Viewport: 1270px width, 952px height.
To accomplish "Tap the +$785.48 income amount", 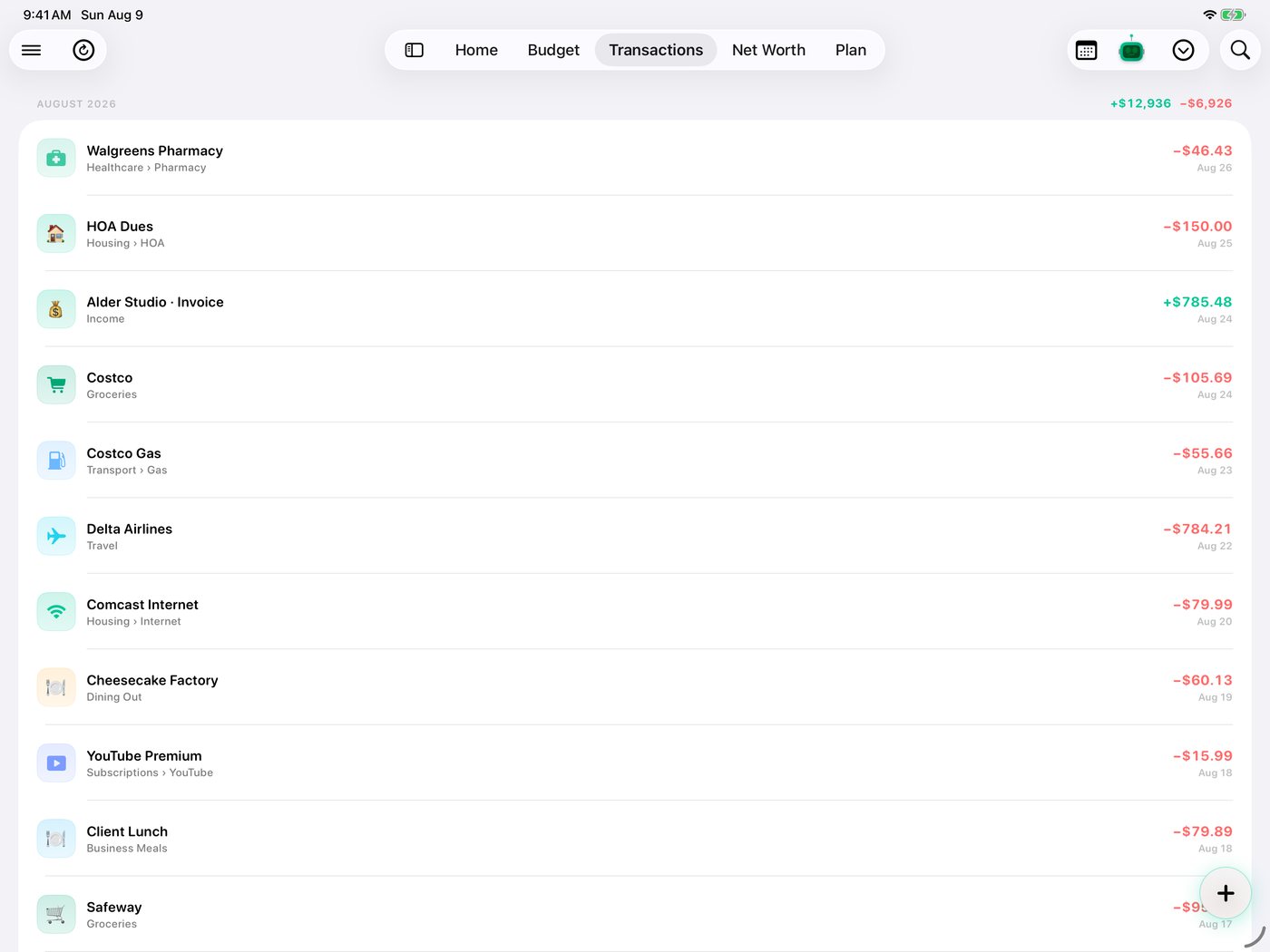I will (x=1197, y=302).
